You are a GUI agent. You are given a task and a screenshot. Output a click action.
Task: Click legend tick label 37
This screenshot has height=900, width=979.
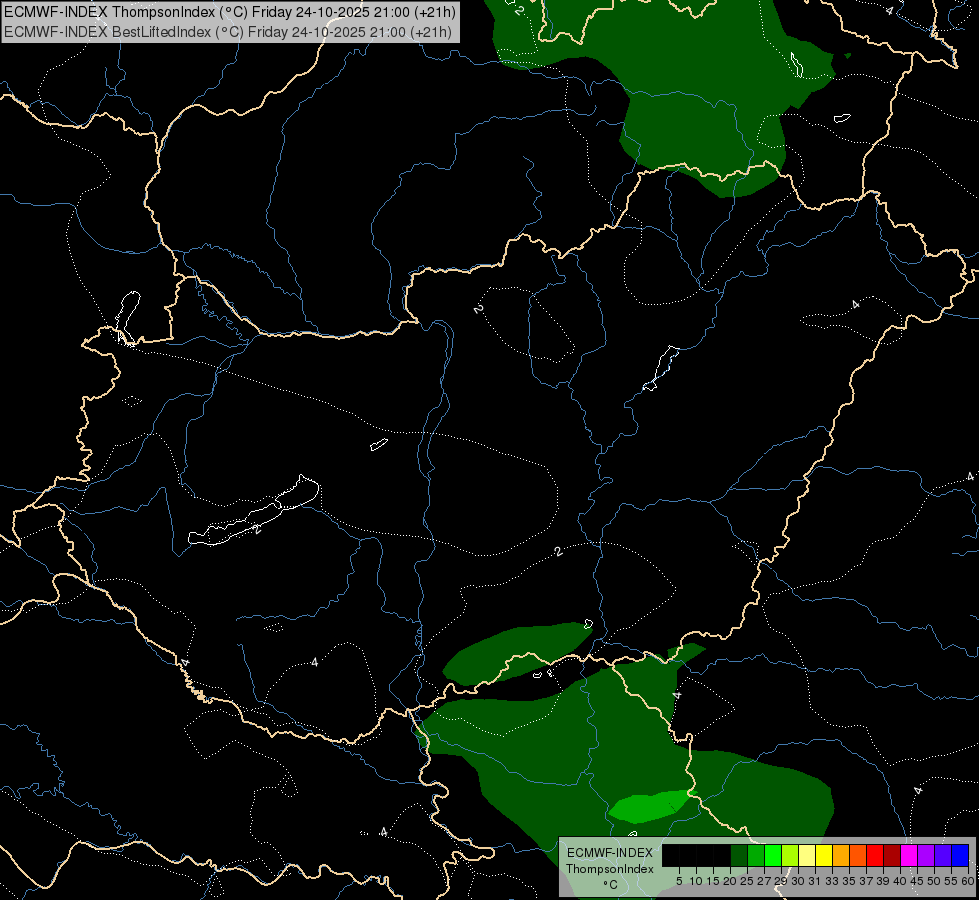pos(866,881)
